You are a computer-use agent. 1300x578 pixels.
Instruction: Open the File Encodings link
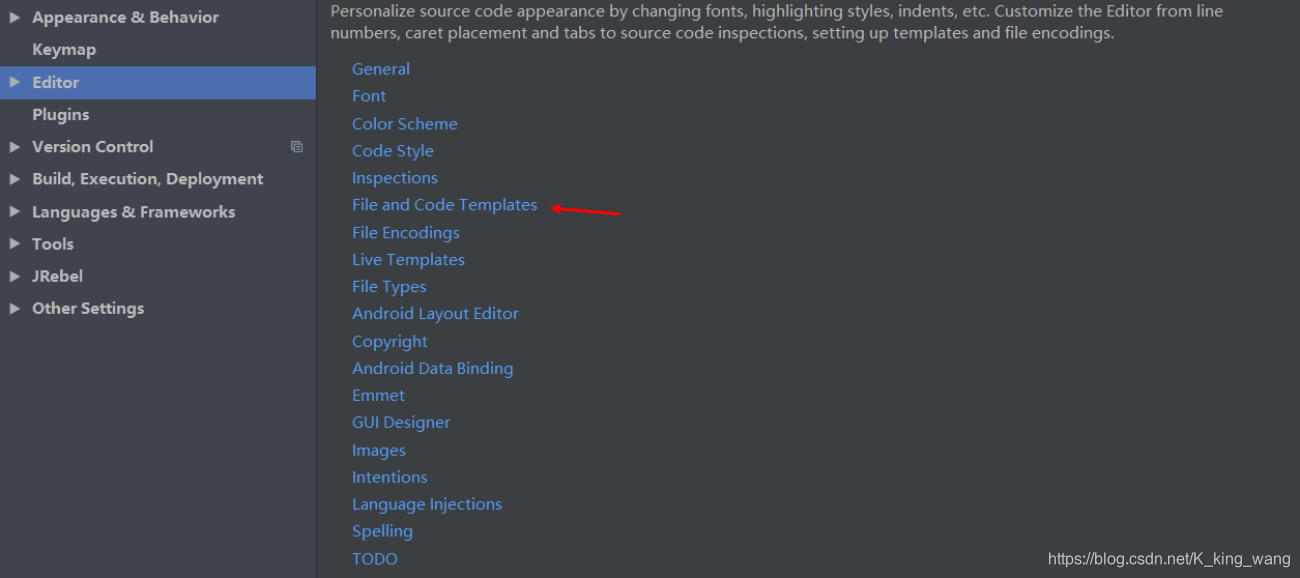pyautogui.click(x=406, y=233)
